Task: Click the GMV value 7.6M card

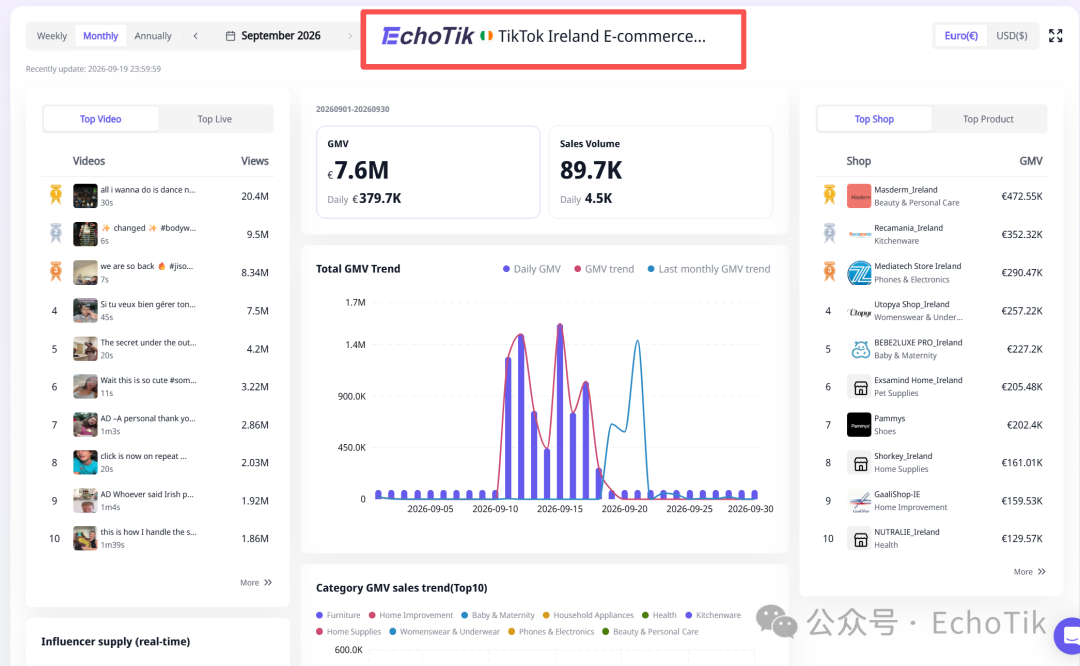Action: pyautogui.click(x=428, y=172)
